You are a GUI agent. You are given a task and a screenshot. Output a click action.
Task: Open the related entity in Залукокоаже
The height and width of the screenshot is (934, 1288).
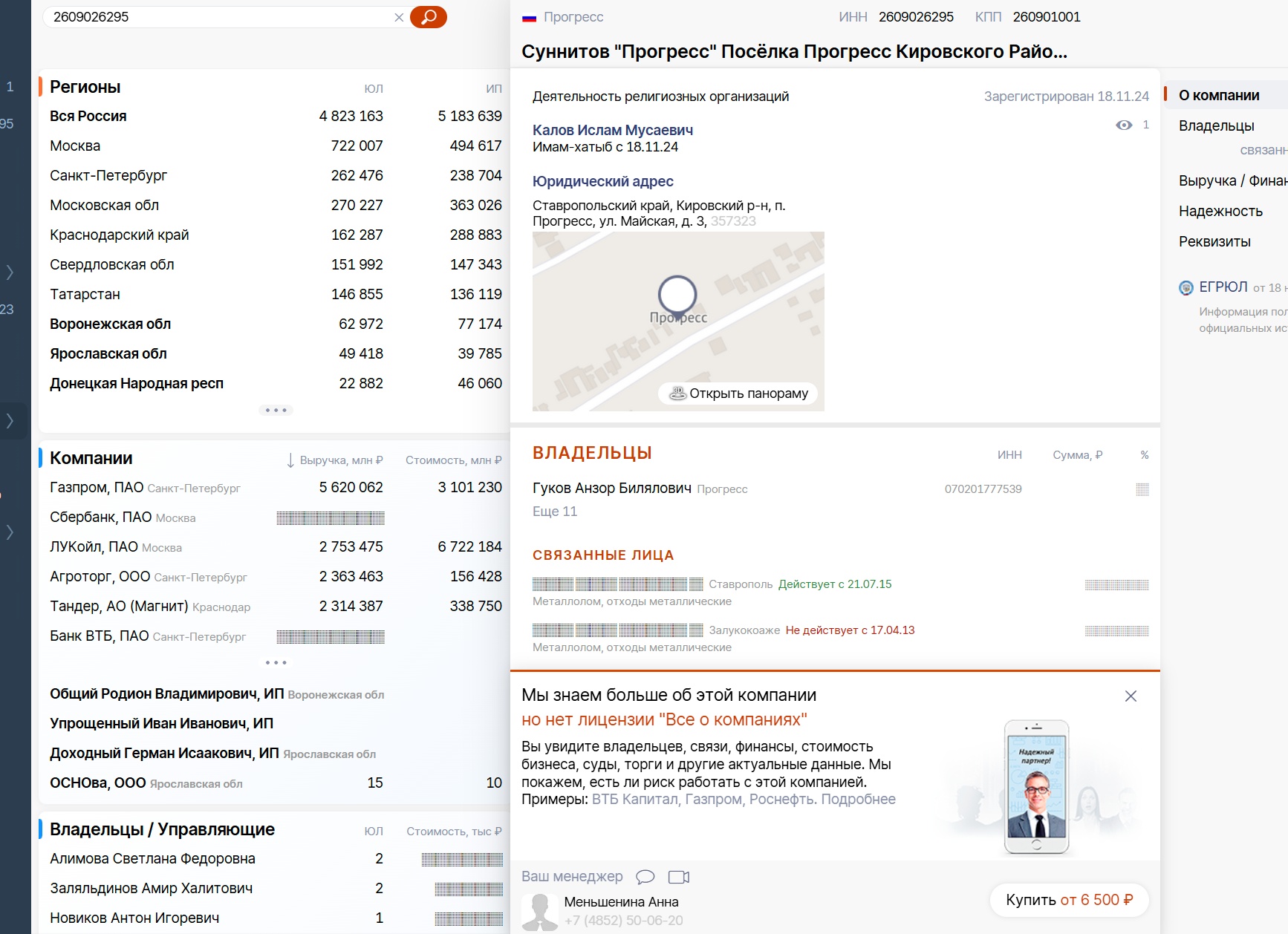618,630
